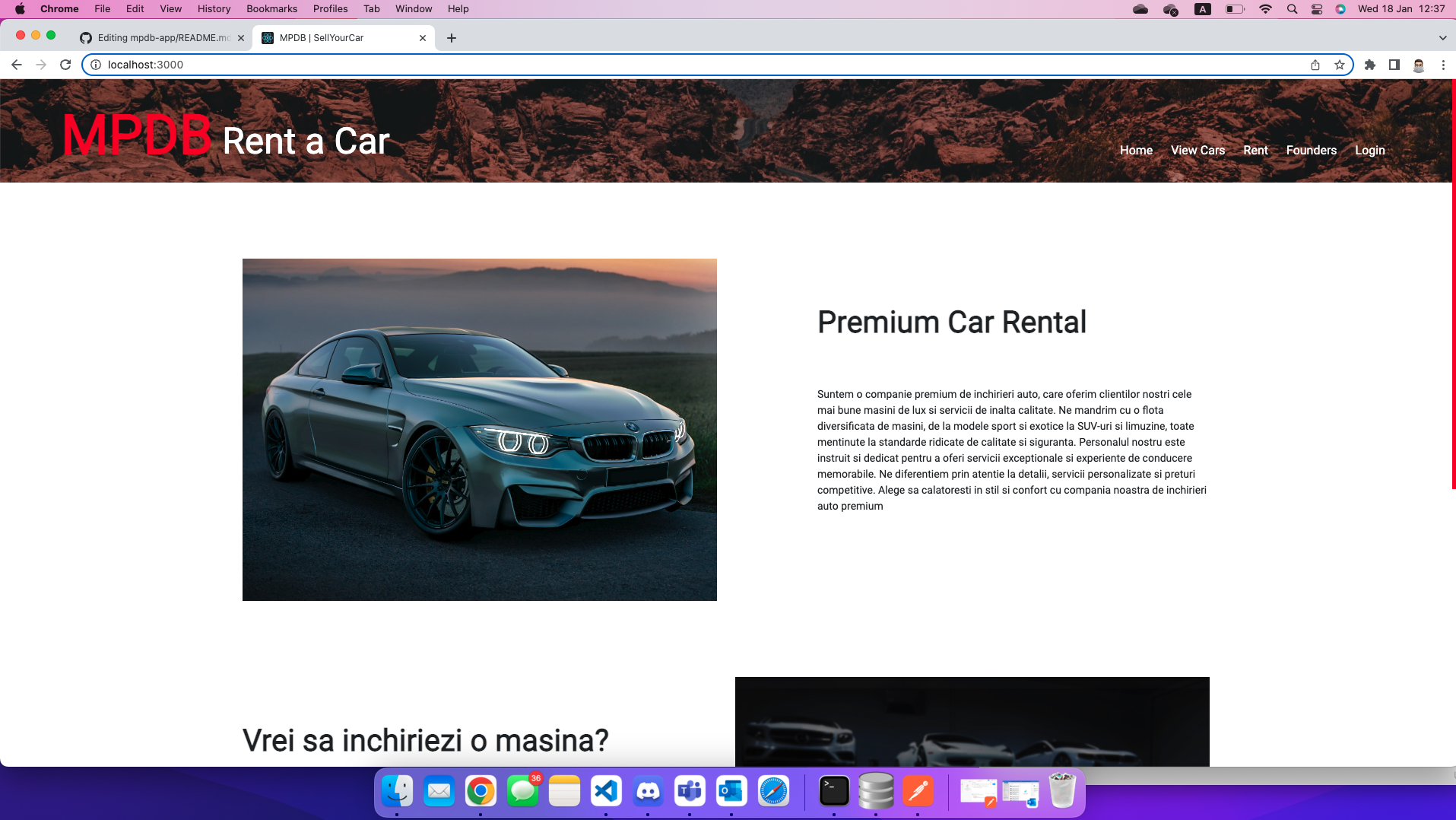1456x820 pixels.
Task: Open the File menu
Action: (x=103, y=9)
